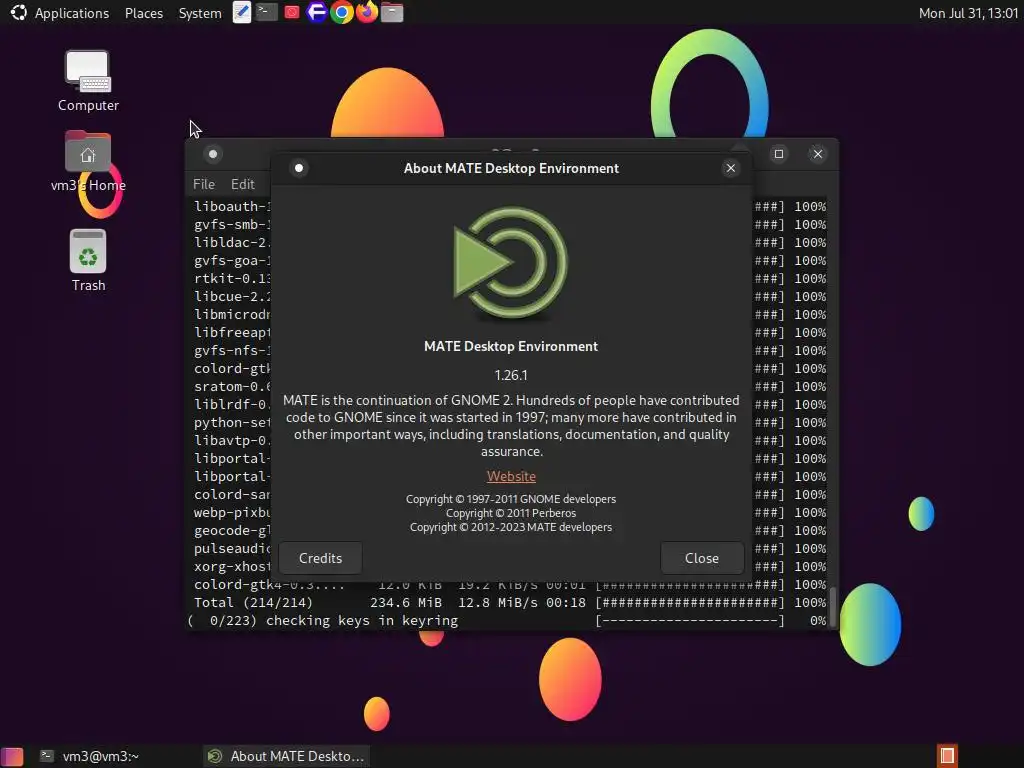Screen dimensions: 1024x768
Task: Click the MATE logo in About dialog
Action: [511, 263]
